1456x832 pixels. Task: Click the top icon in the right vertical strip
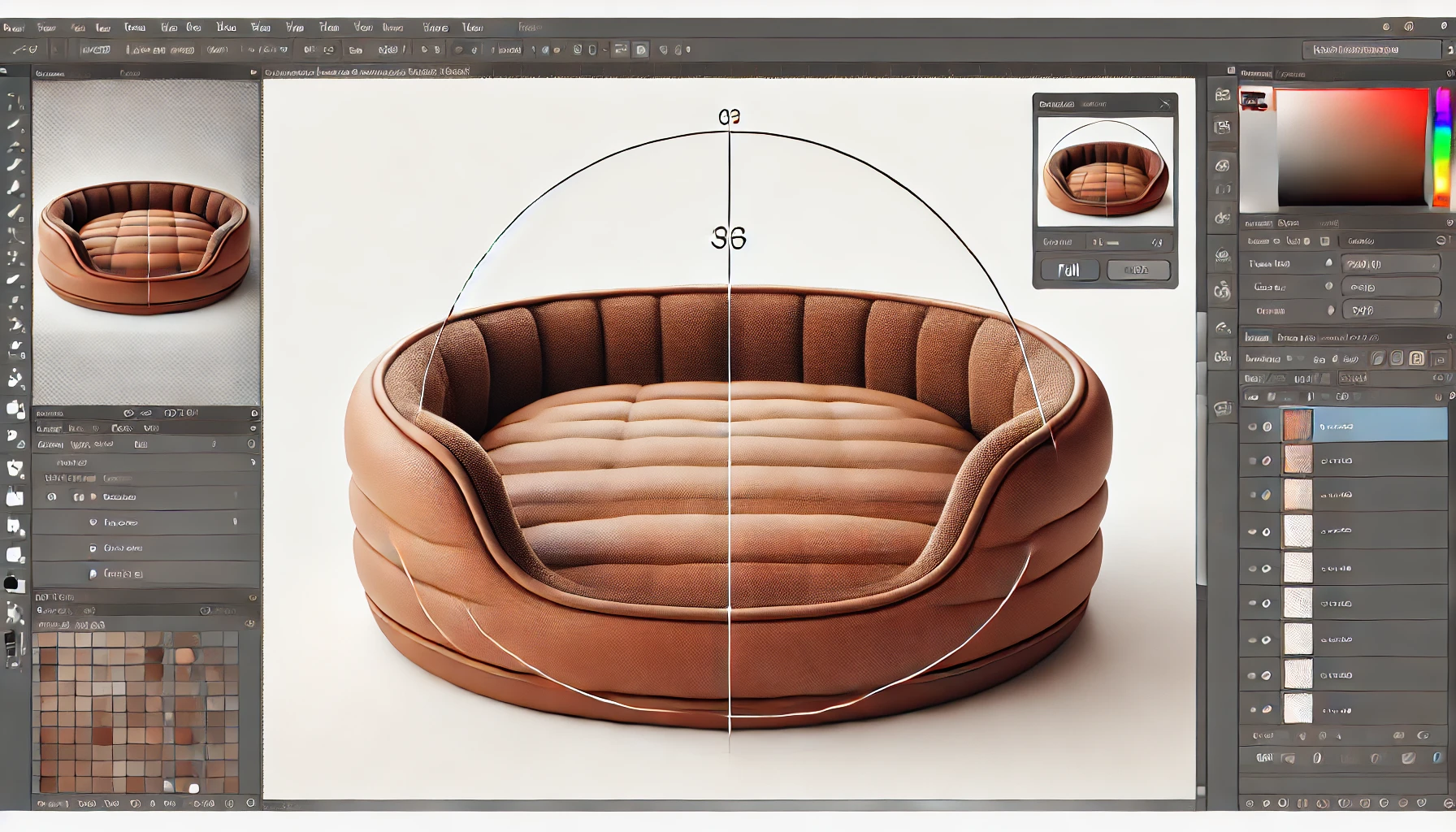pos(1222,95)
